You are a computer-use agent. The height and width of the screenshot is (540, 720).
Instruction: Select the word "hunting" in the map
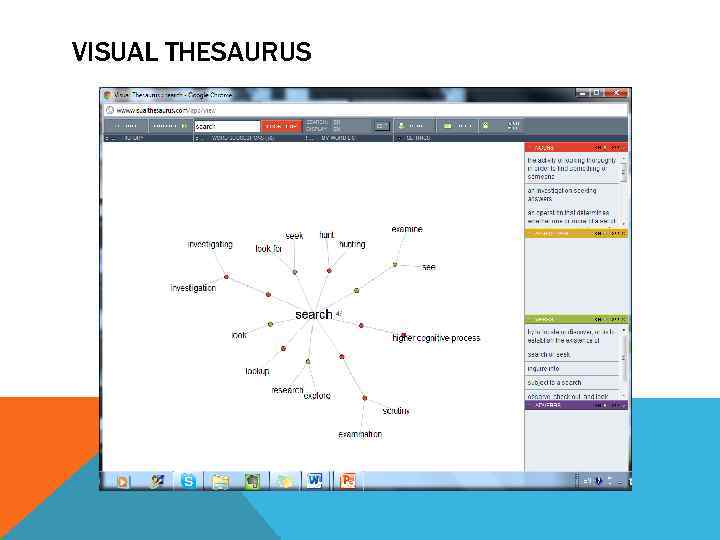(352, 244)
